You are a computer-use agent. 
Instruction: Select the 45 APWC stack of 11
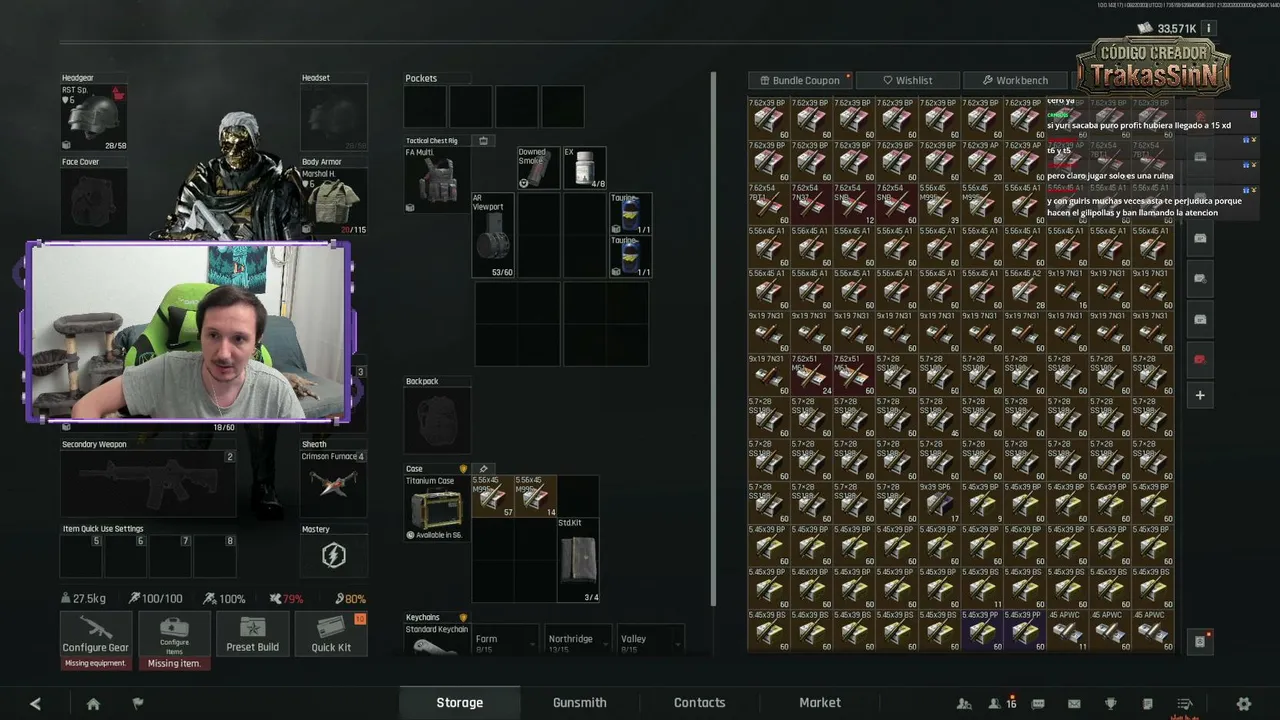(x=1067, y=630)
